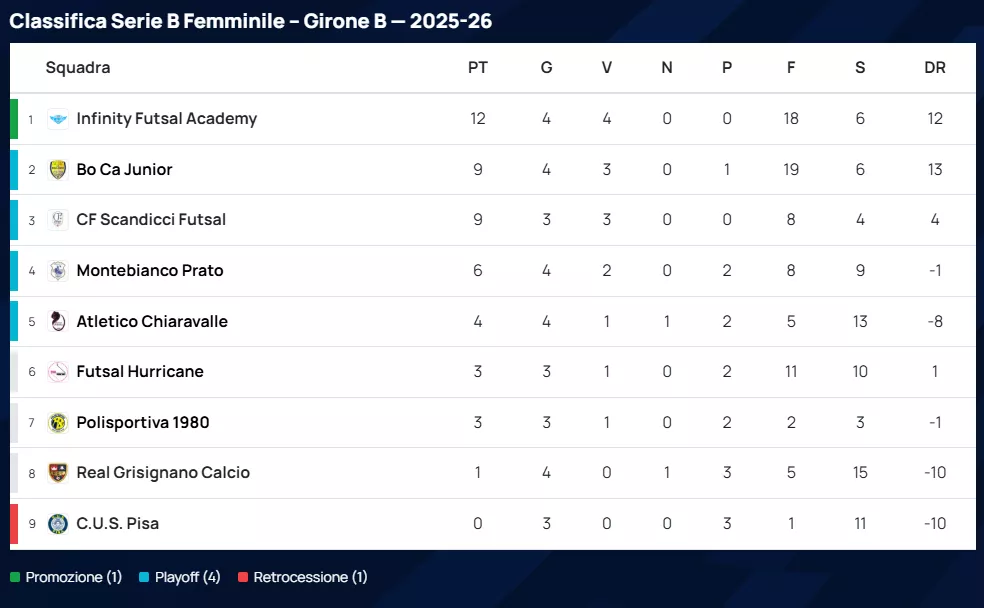Image resolution: width=984 pixels, height=608 pixels.
Task: Click the Real Grisignano Calcio crest
Action: coord(58,473)
